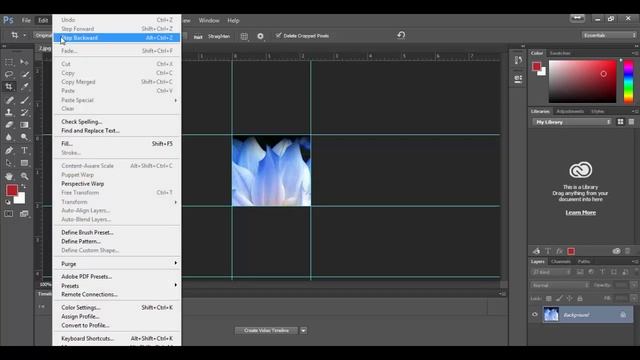640x360 pixels.
Task: Switch to the Channels tab
Action: [560, 261]
